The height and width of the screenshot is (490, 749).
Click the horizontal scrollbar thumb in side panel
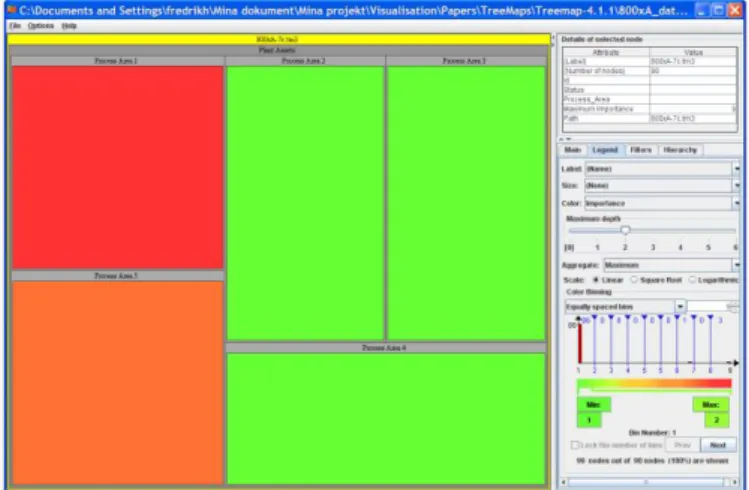pyautogui.click(x=646, y=482)
